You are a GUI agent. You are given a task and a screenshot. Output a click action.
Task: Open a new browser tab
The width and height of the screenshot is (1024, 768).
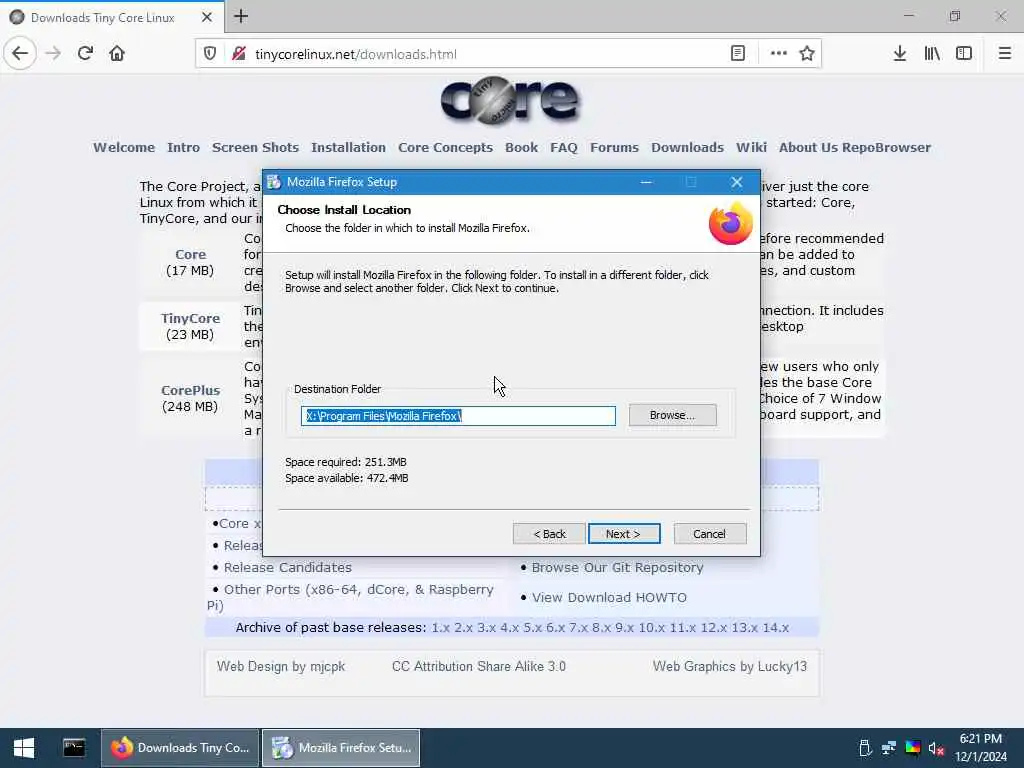[x=241, y=16]
